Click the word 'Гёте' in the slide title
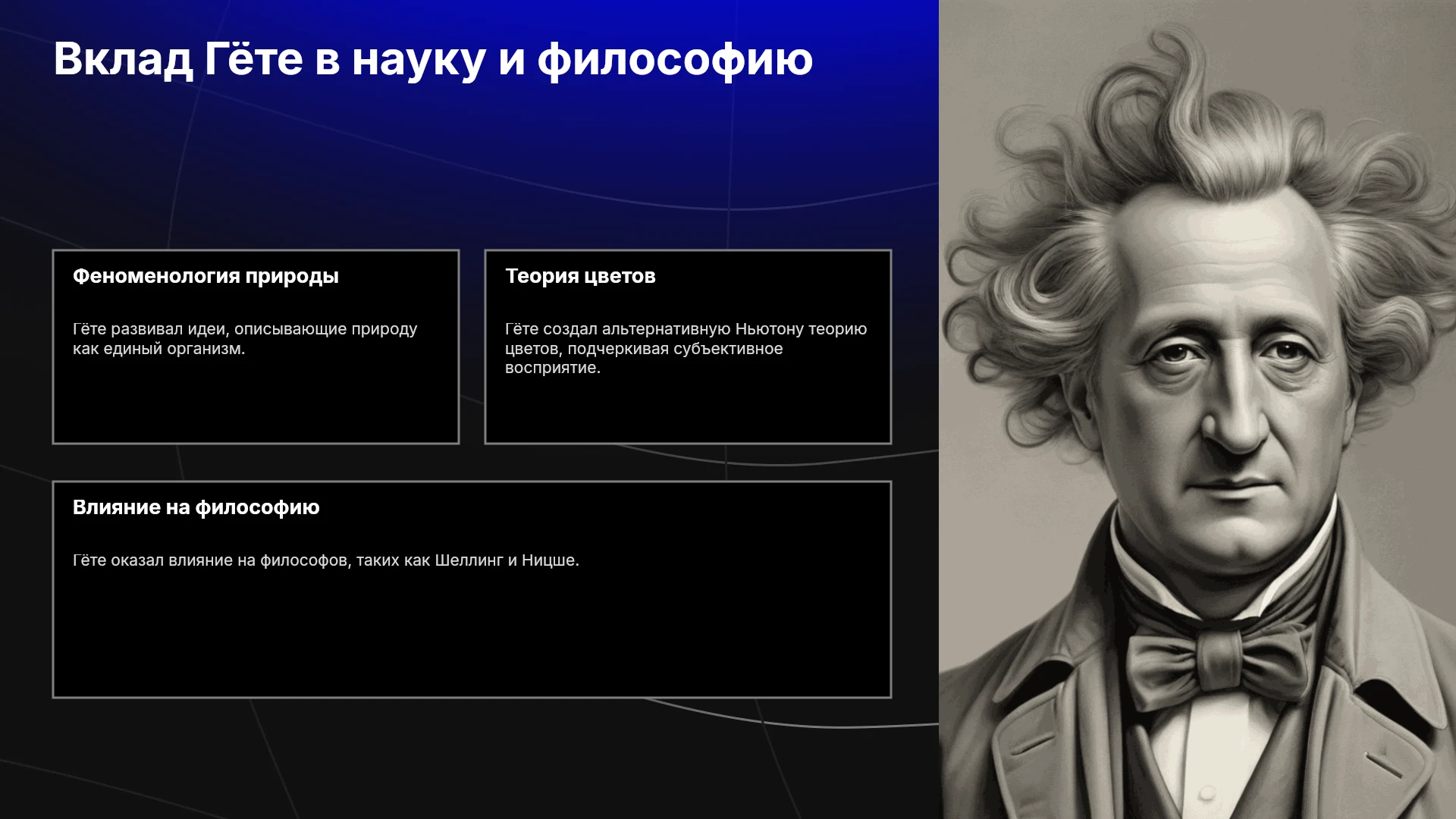The width and height of the screenshot is (1456, 819). 254,59
